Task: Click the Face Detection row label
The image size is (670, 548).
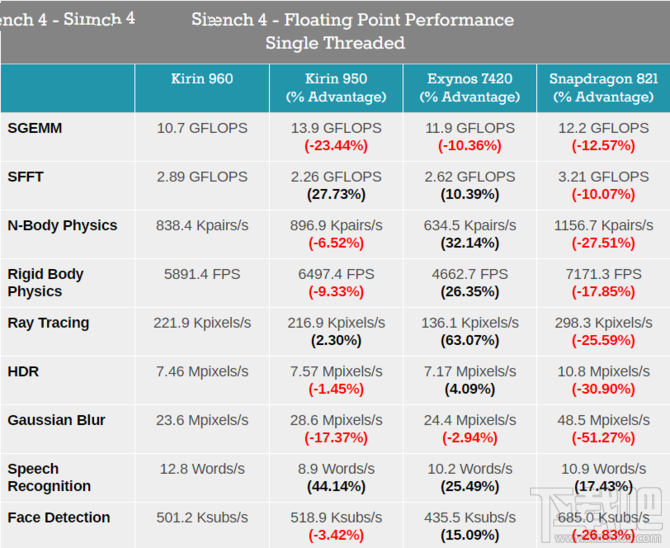Action: [58, 517]
